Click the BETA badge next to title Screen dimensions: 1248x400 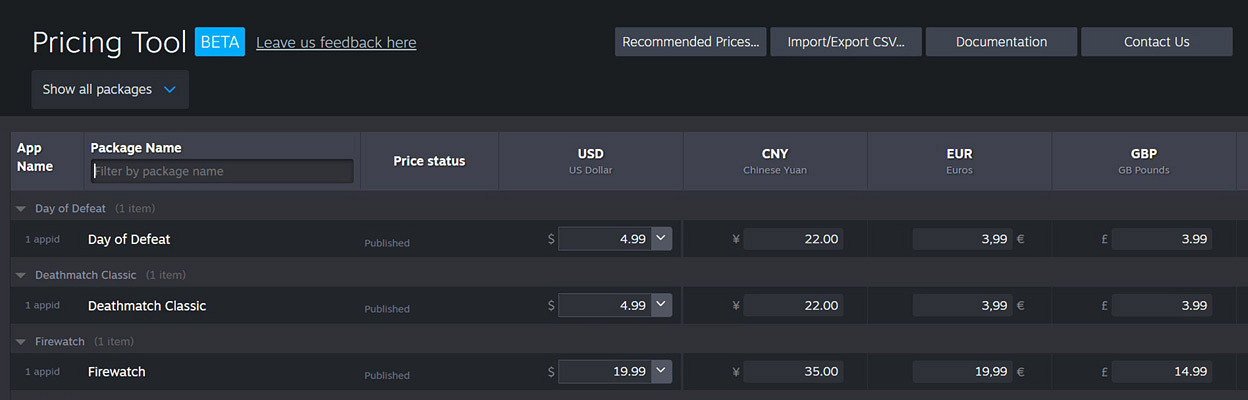(x=220, y=42)
